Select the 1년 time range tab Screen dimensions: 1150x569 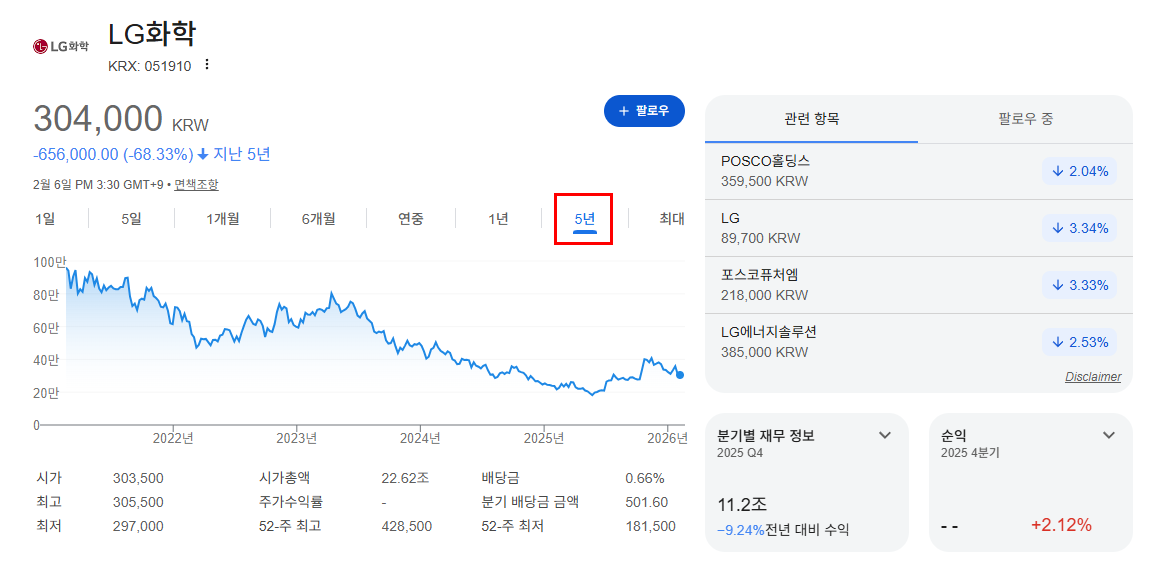click(x=498, y=219)
